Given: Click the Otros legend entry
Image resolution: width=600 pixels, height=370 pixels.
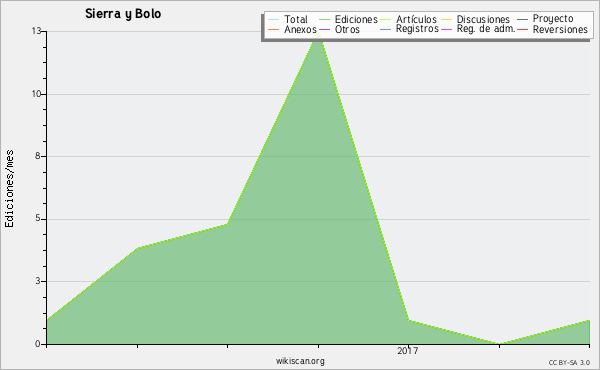Looking at the screenshot, I should click(339, 29).
